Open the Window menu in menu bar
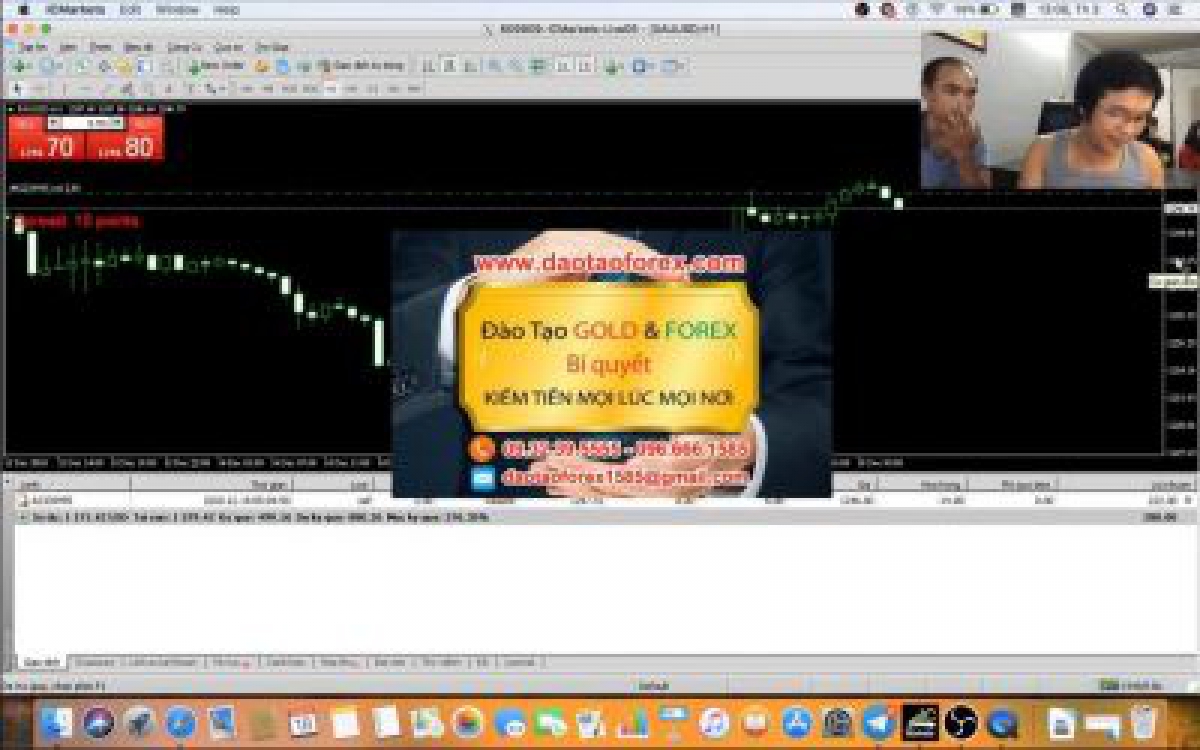The image size is (1200, 750). [x=177, y=9]
